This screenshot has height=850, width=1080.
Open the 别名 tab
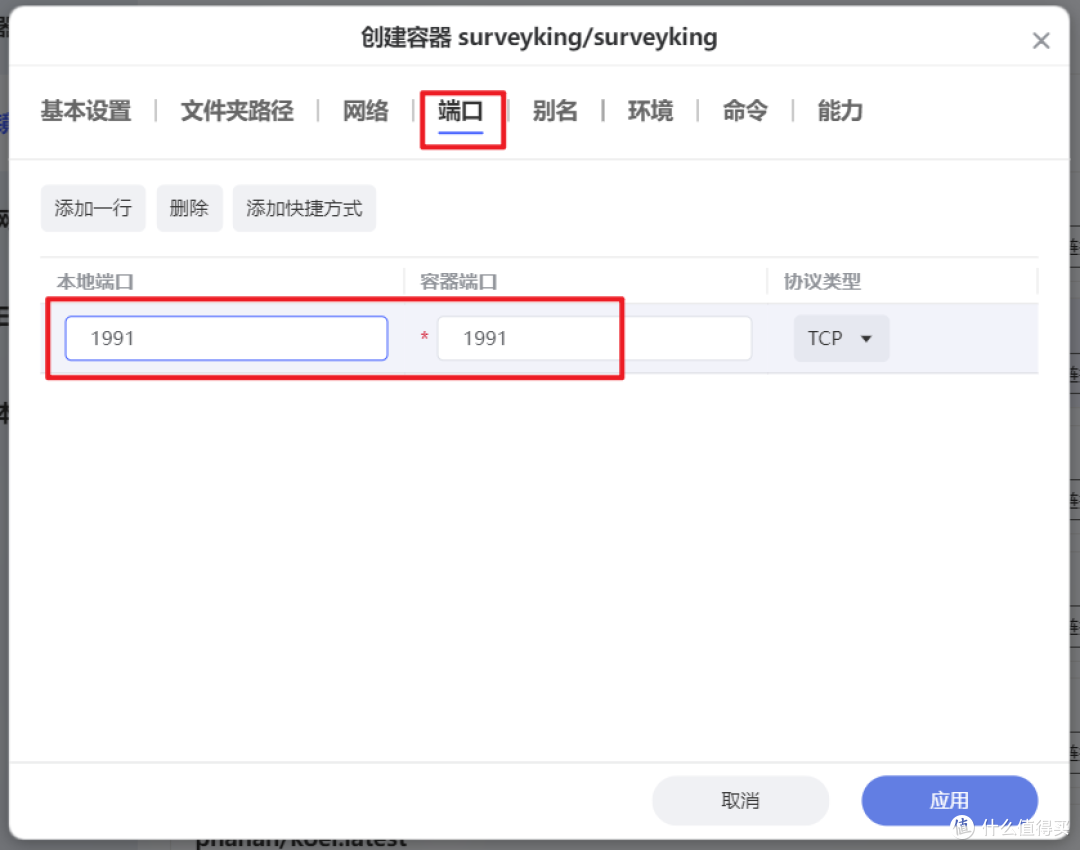coord(555,111)
